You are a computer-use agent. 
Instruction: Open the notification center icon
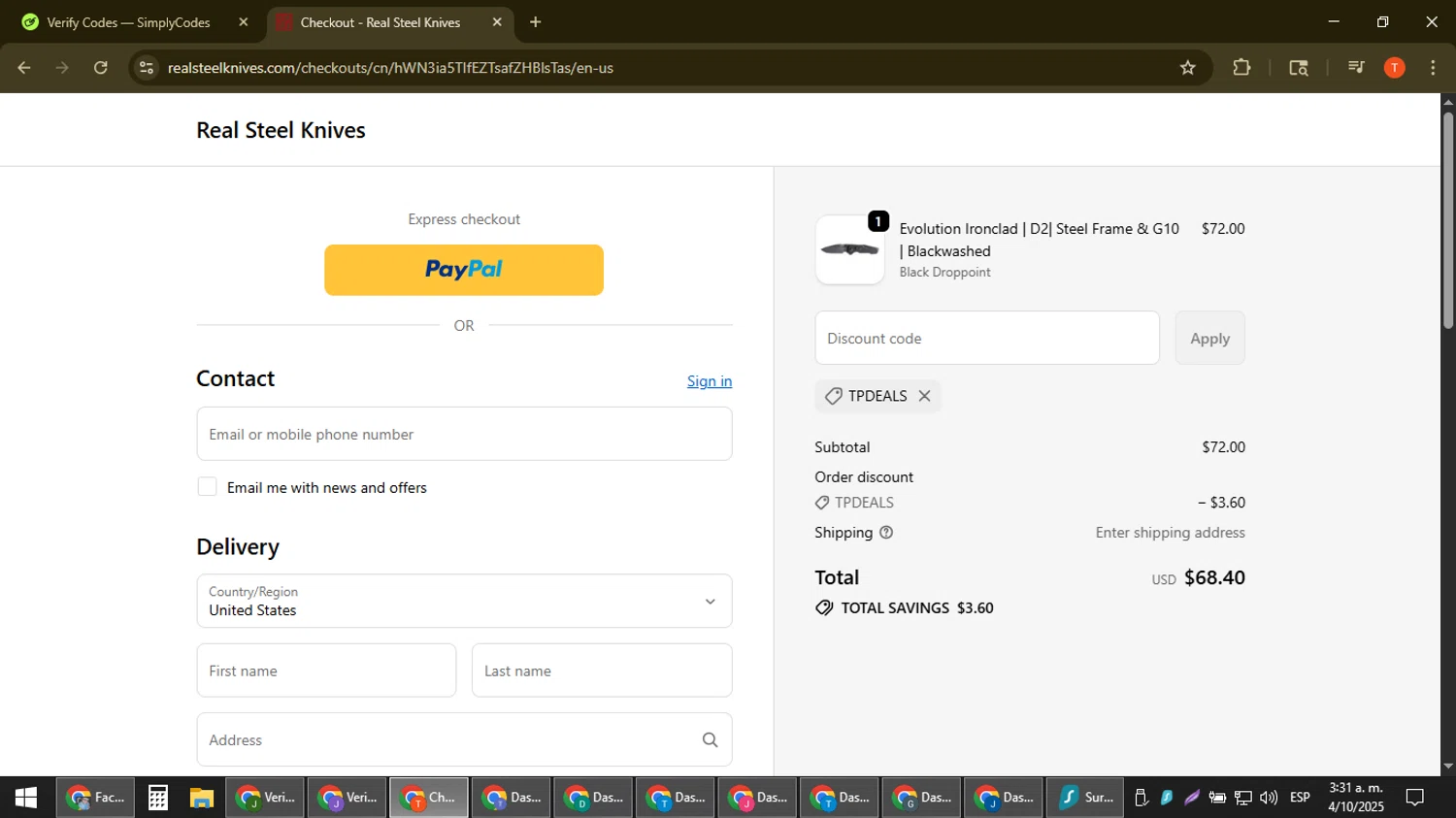(1415, 798)
